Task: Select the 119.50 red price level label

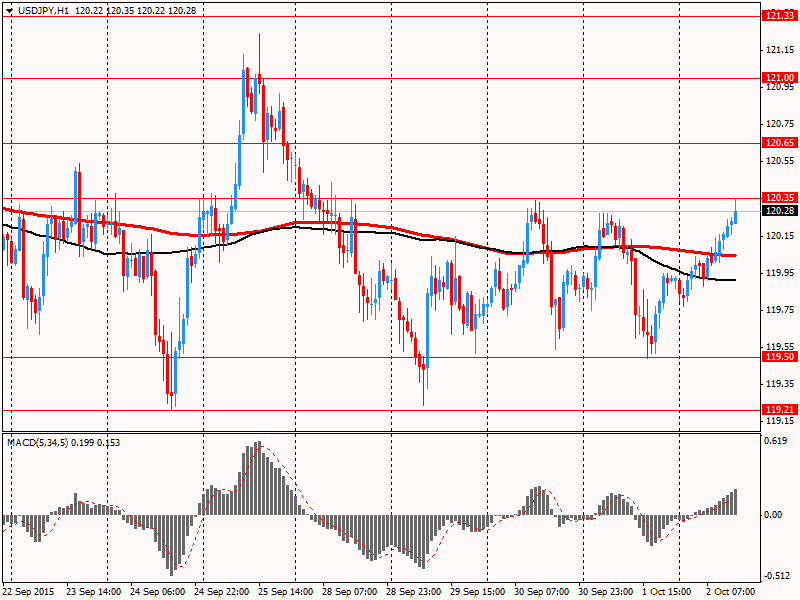Action: pos(780,357)
